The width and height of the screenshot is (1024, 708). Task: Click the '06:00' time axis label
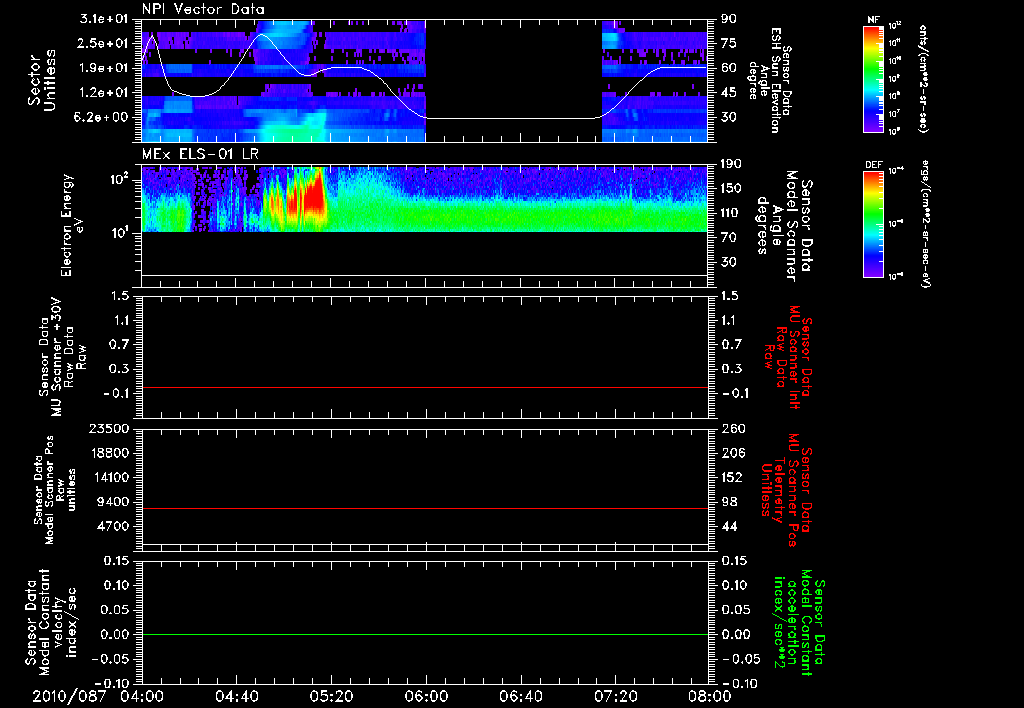coord(426,696)
